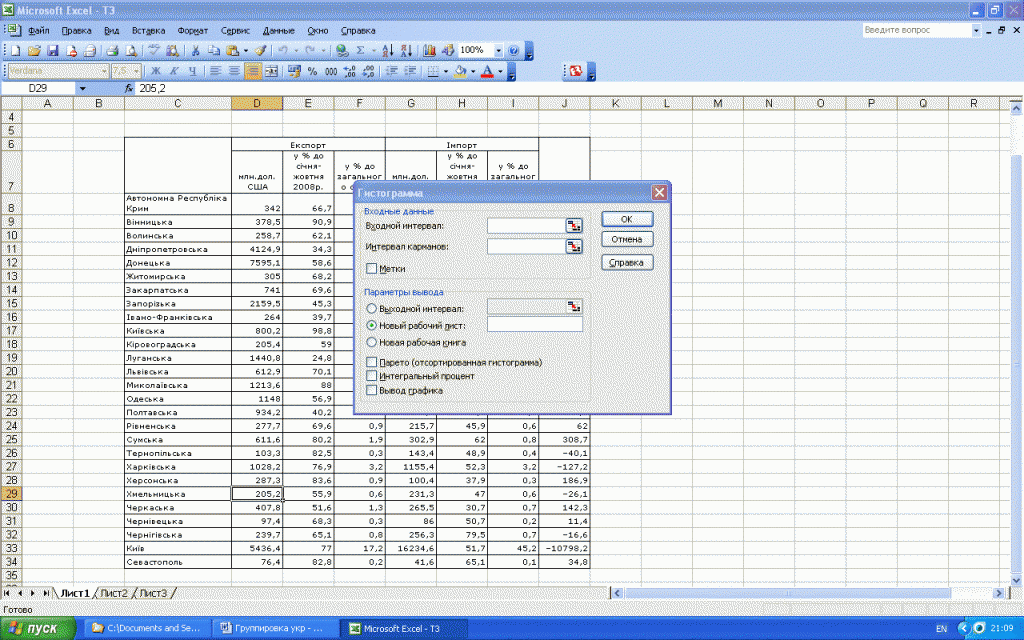Click the Copy icon in the toolbar
The width and height of the screenshot is (1024, 640).
click(x=214, y=50)
